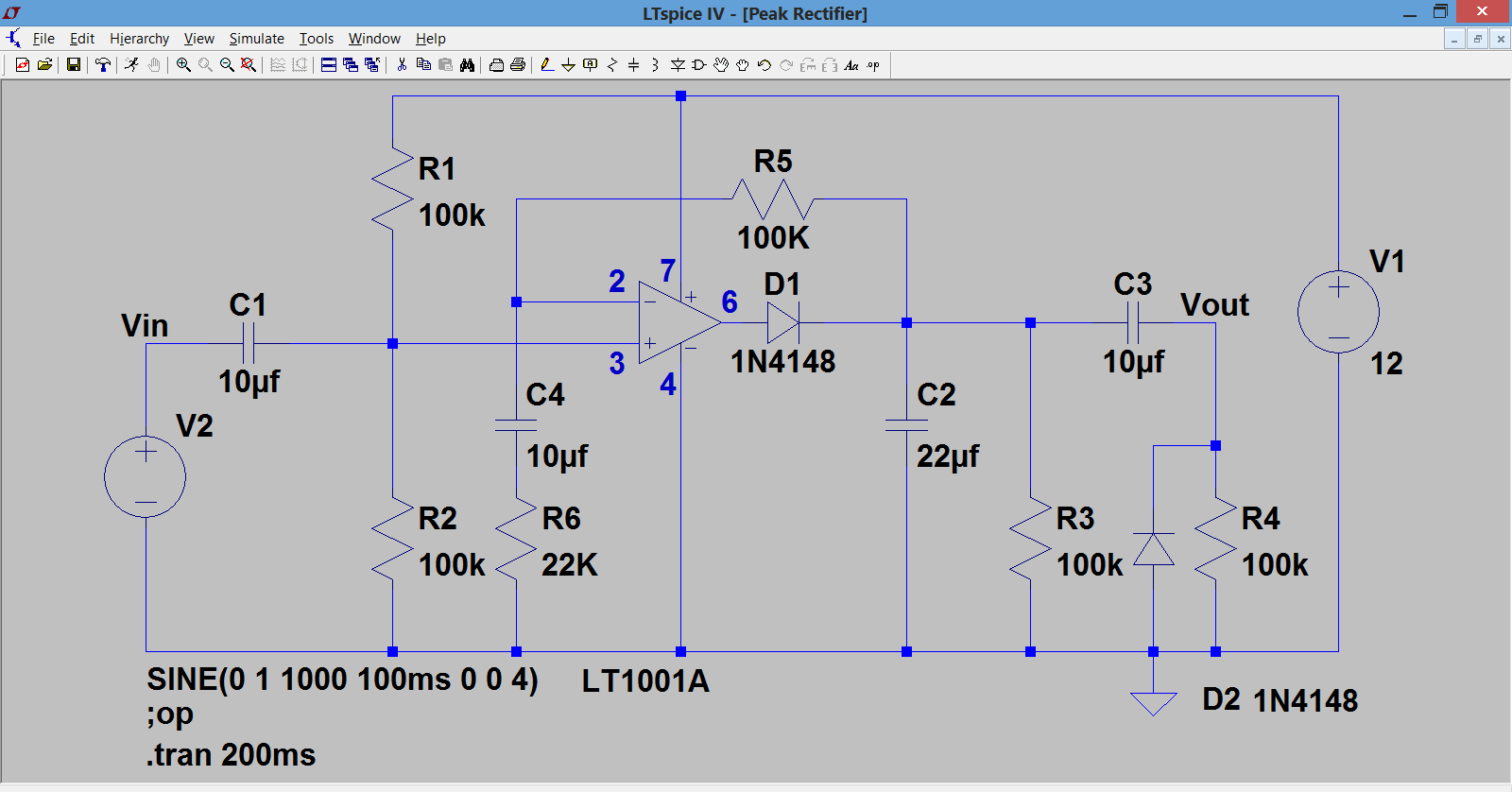The height and width of the screenshot is (792, 1512).
Task: Select the Cut scissors tool
Action: (x=402, y=64)
